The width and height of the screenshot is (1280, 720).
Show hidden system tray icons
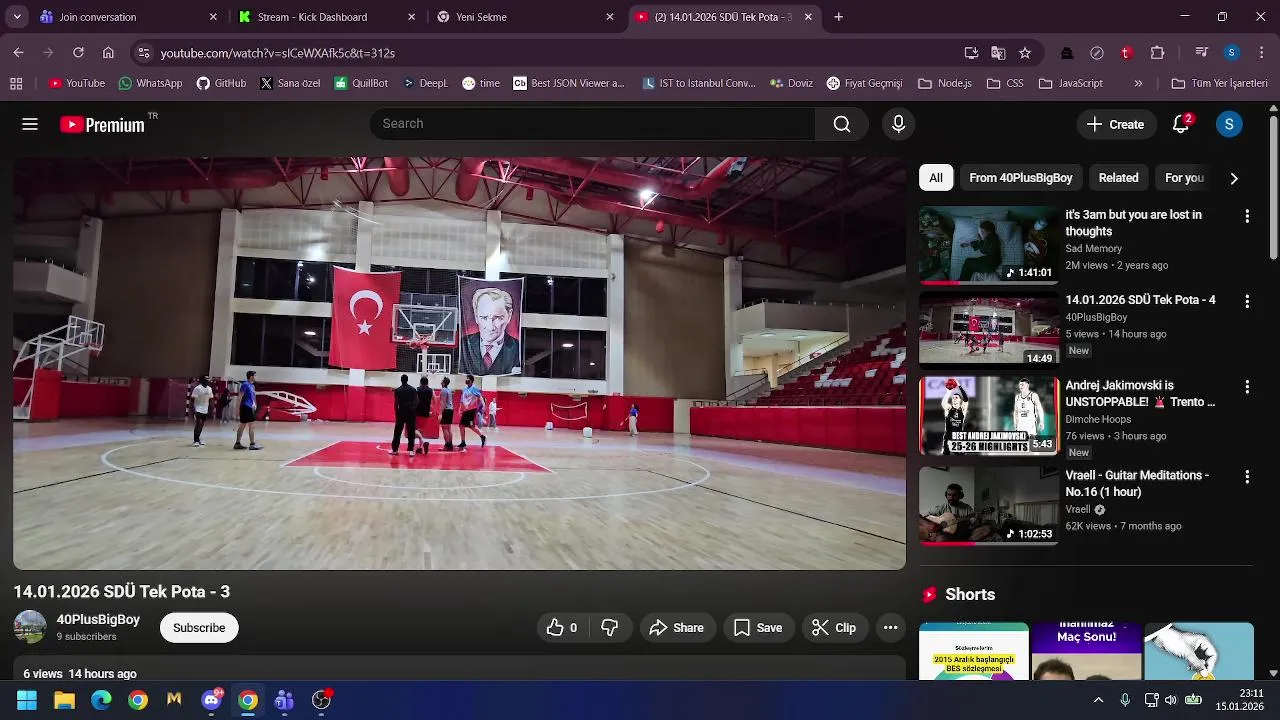click(x=1098, y=700)
